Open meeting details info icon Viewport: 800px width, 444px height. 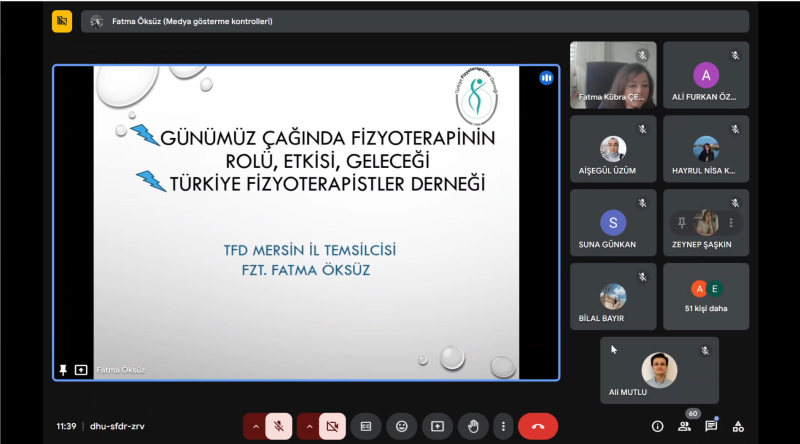click(x=658, y=426)
